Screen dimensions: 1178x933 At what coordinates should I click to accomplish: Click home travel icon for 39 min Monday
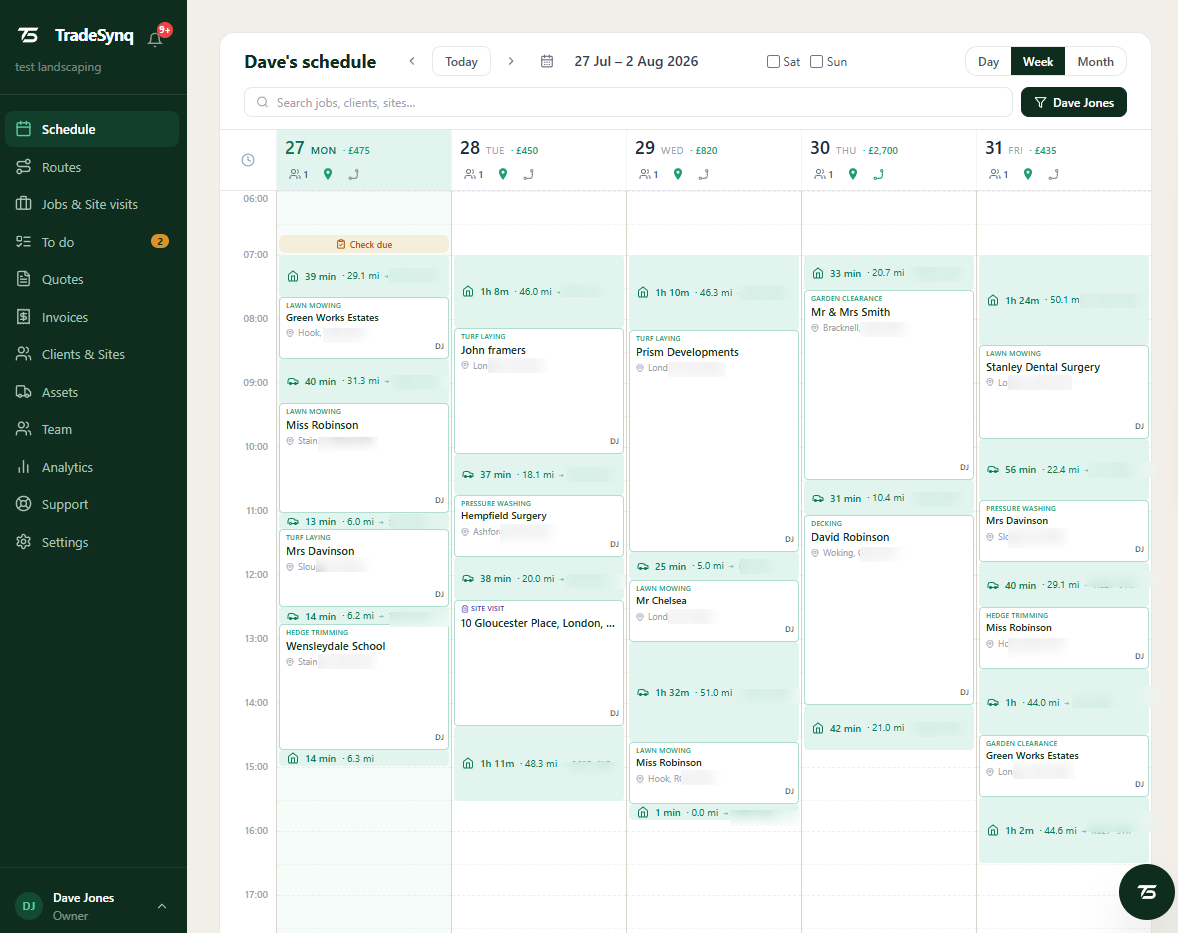point(293,276)
